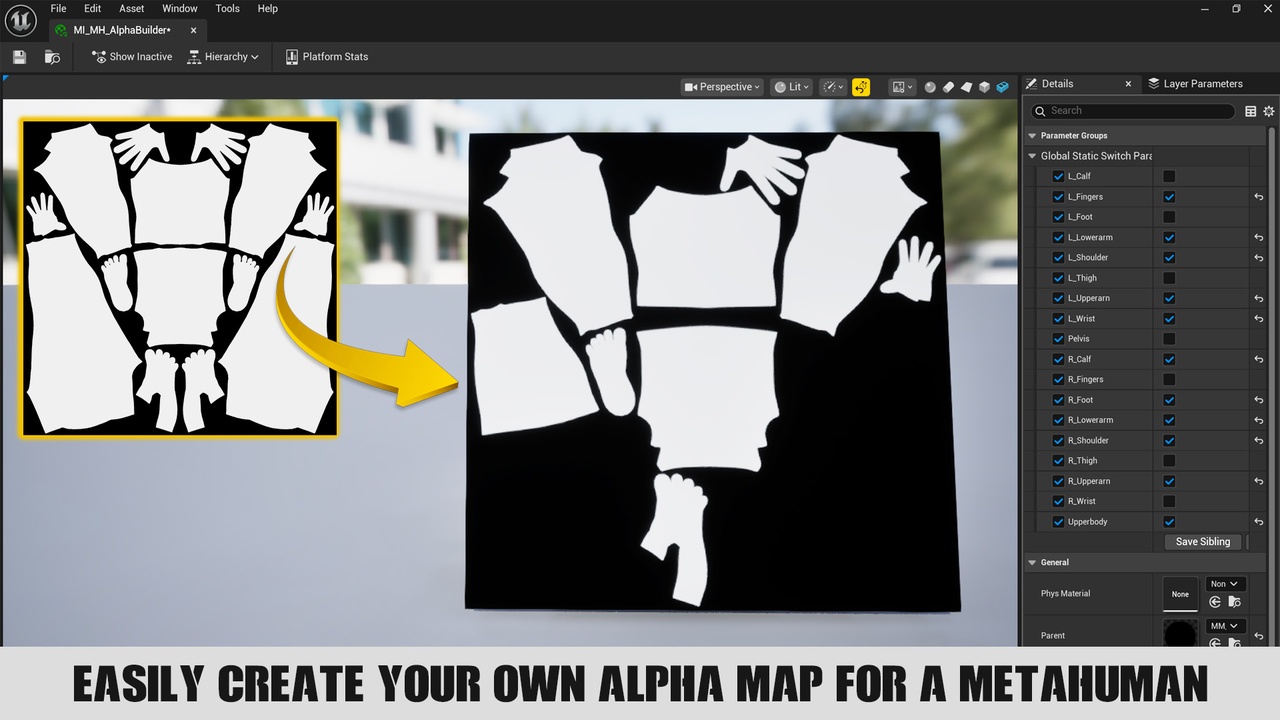Open the Lit view mode dropdown
The image size is (1280, 720).
click(x=792, y=87)
